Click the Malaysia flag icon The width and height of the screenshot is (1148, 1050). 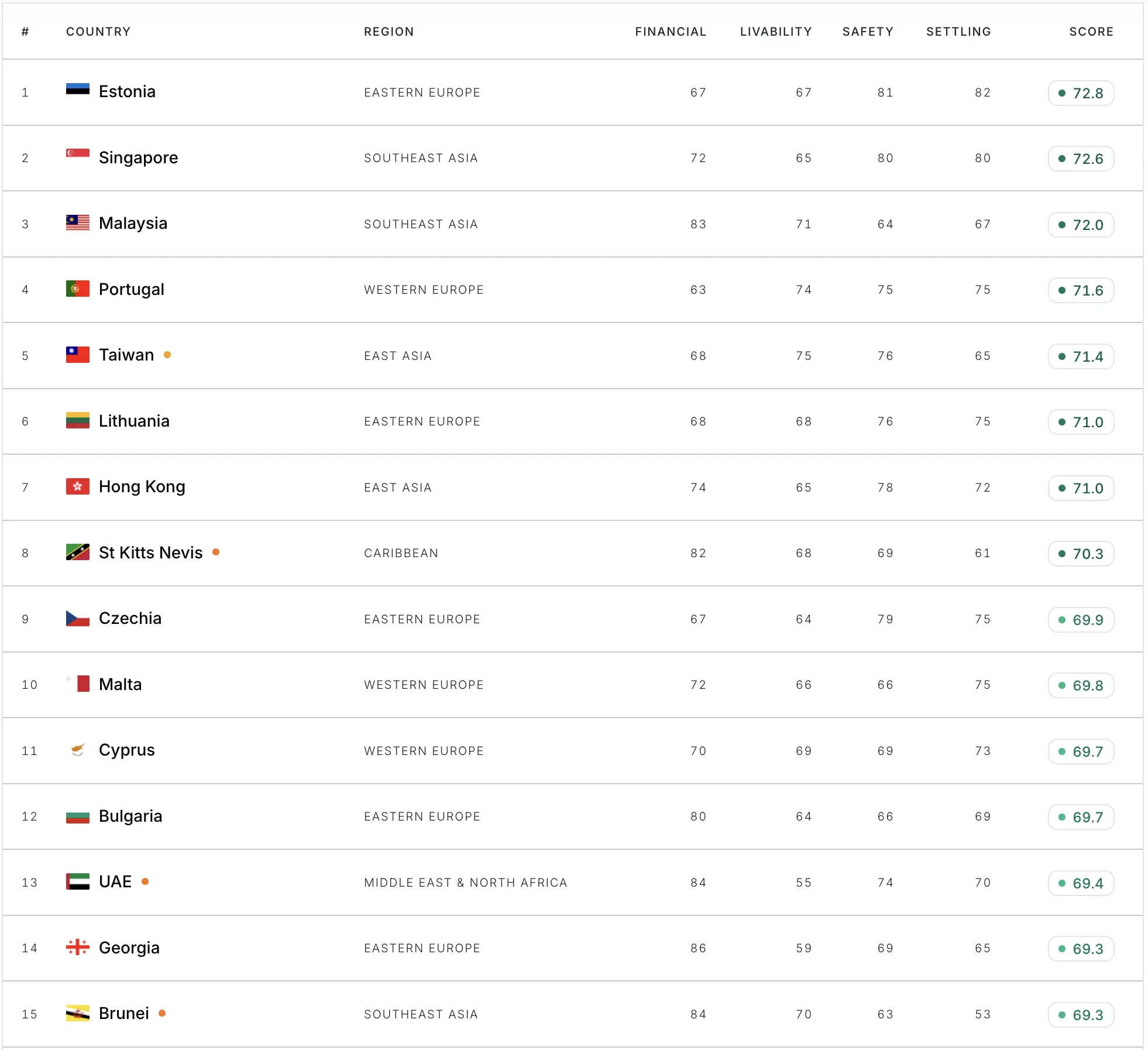(77, 223)
